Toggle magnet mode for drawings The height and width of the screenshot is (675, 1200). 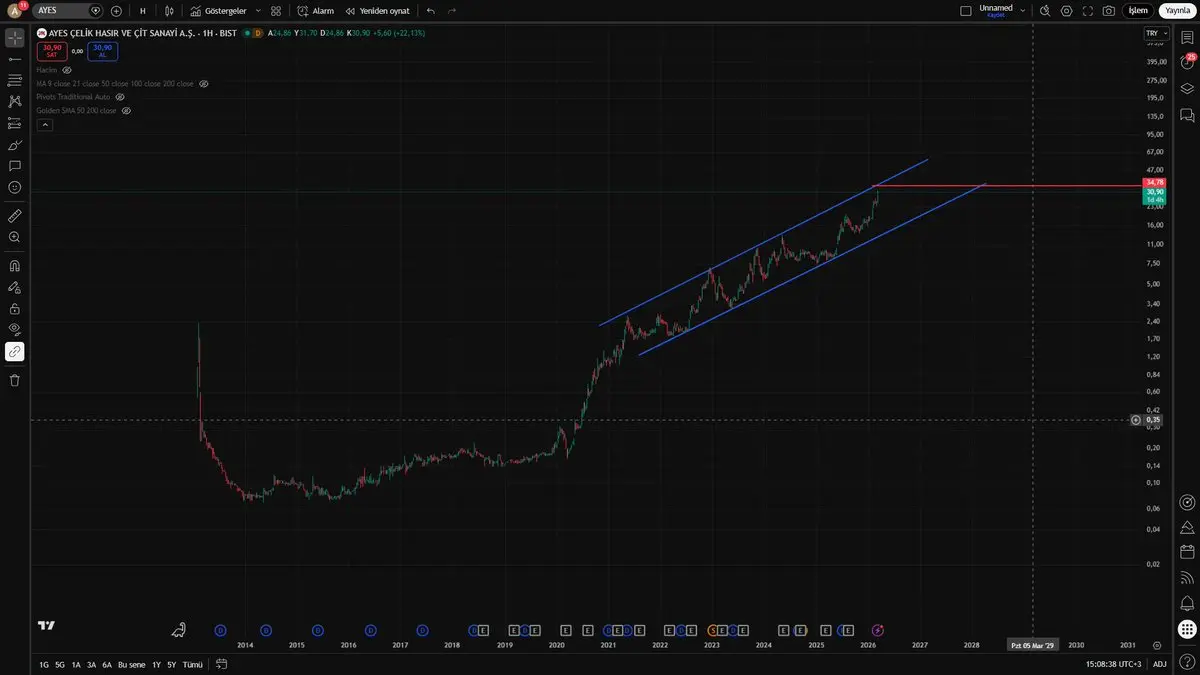[15, 266]
